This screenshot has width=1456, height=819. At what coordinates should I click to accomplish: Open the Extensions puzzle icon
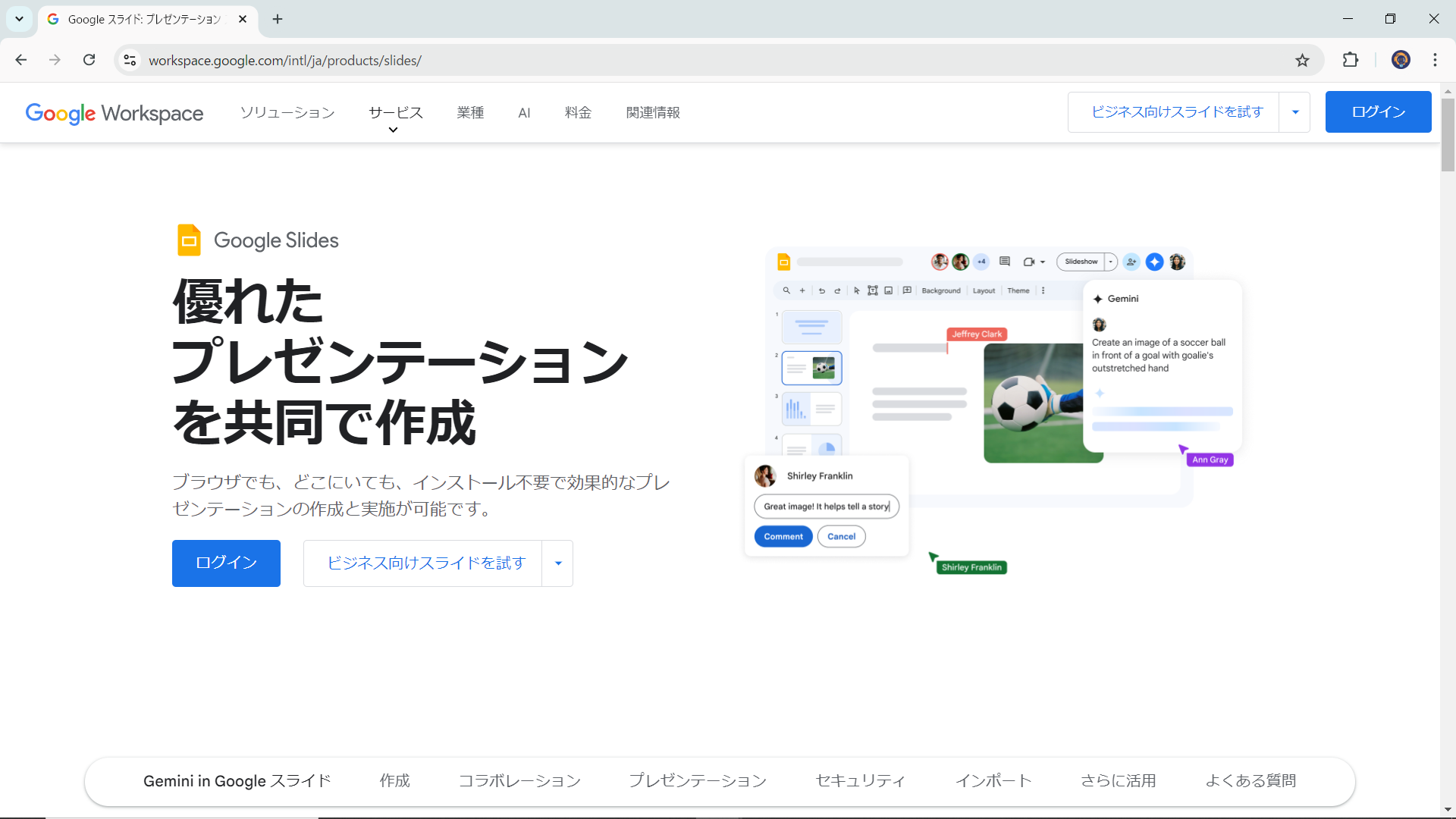pyautogui.click(x=1351, y=60)
